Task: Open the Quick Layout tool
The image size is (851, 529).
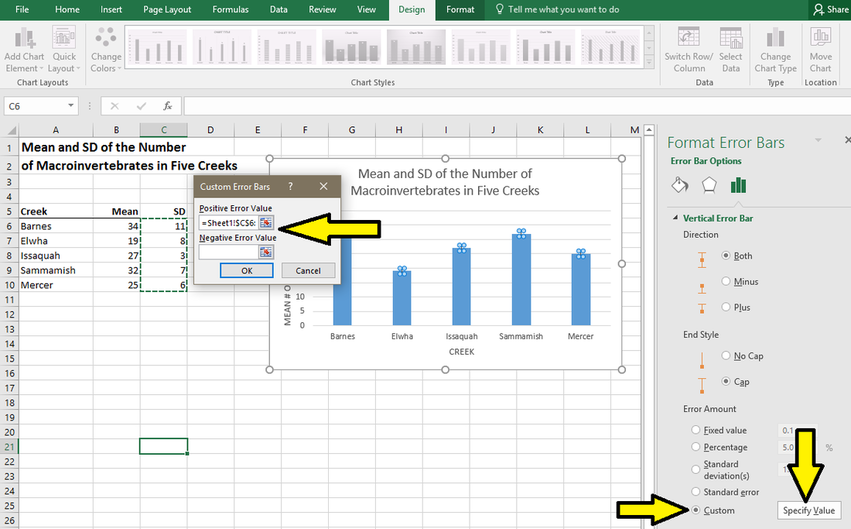Action: coord(63,42)
